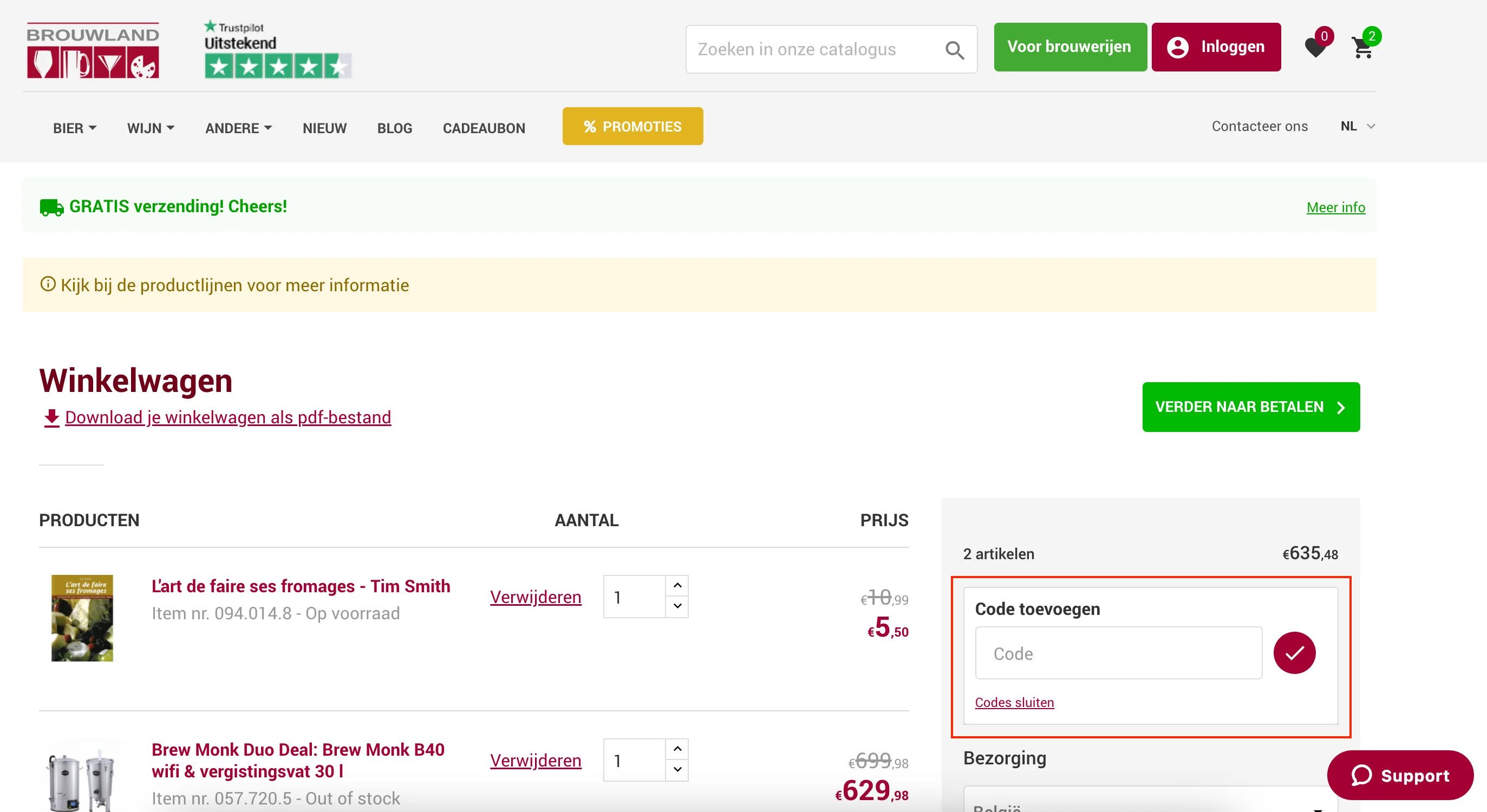Increase quantity of Brew Monk Duo Deal
This screenshot has width=1487, height=812.
[x=677, y=749]
